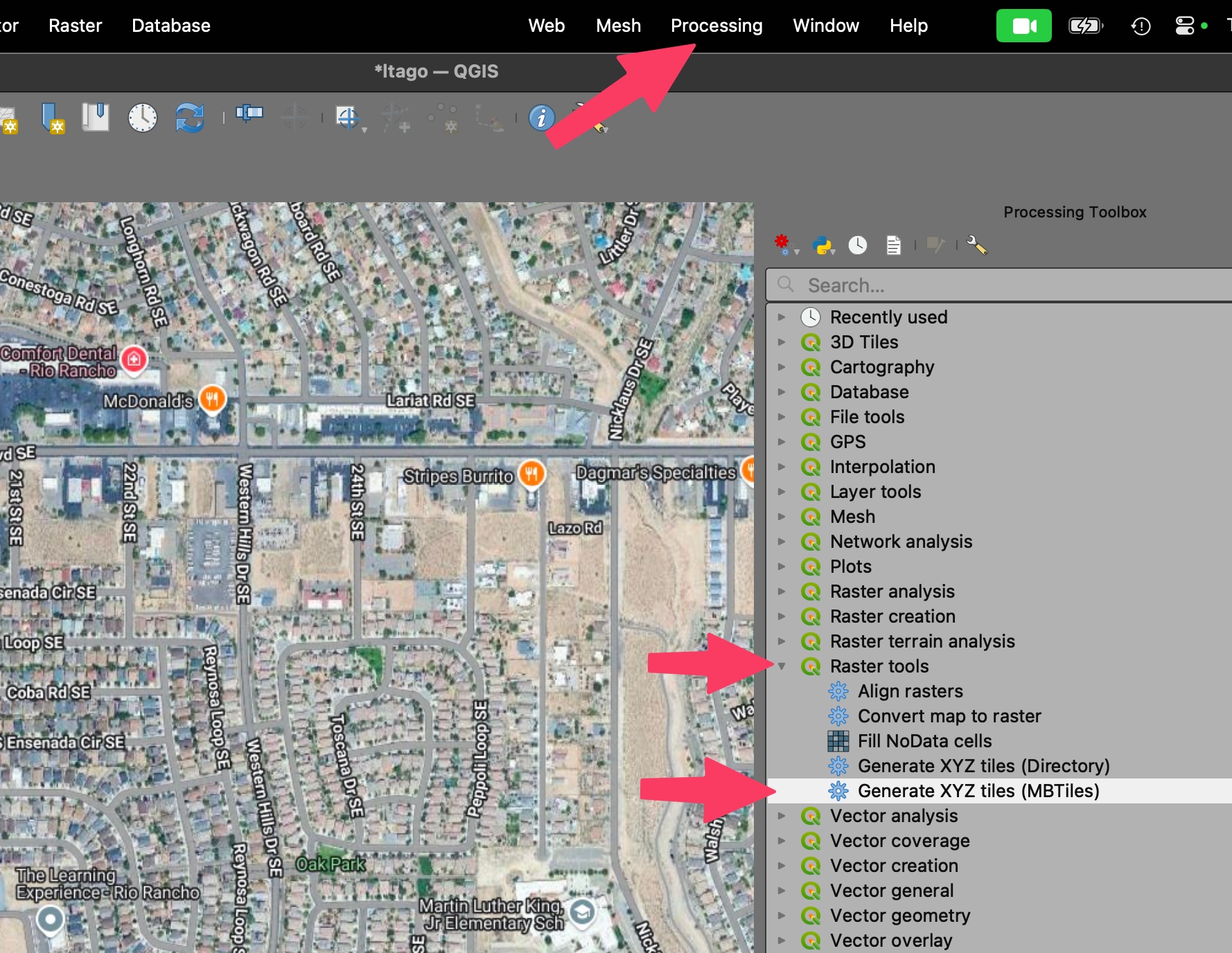Select Generate XYZ tiles (Directory)
The height and width of the screenshot is (953, 1232).
[983, 766]
